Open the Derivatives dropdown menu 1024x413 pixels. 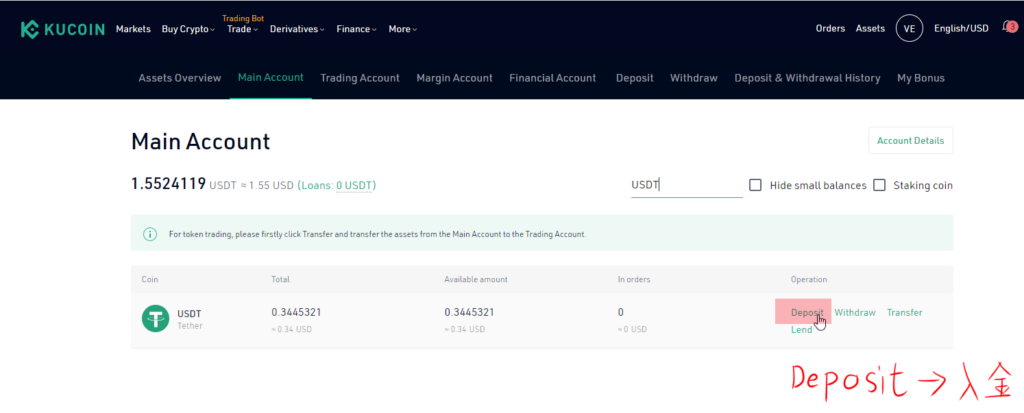[297, 29]
